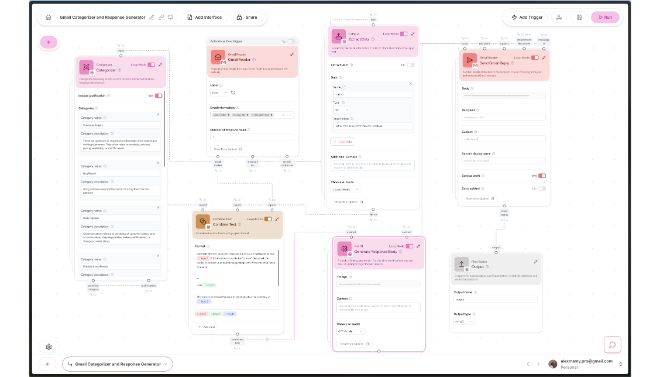Open the Email information multi-select dropdown
Image resolution: width=660 pixels, height=377 pixels.
coord(252,115)
